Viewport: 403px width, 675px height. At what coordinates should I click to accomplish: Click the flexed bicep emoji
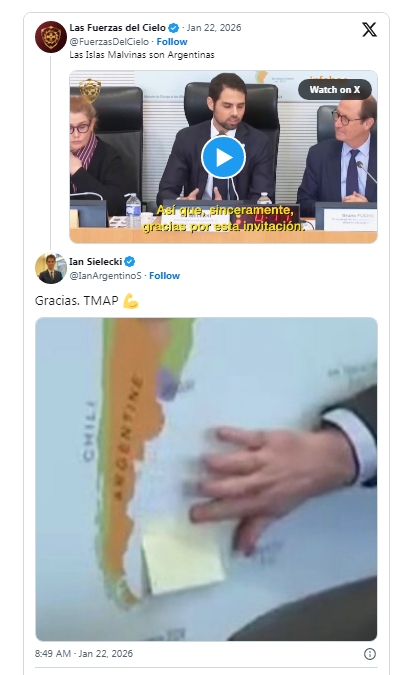point(131,301)
